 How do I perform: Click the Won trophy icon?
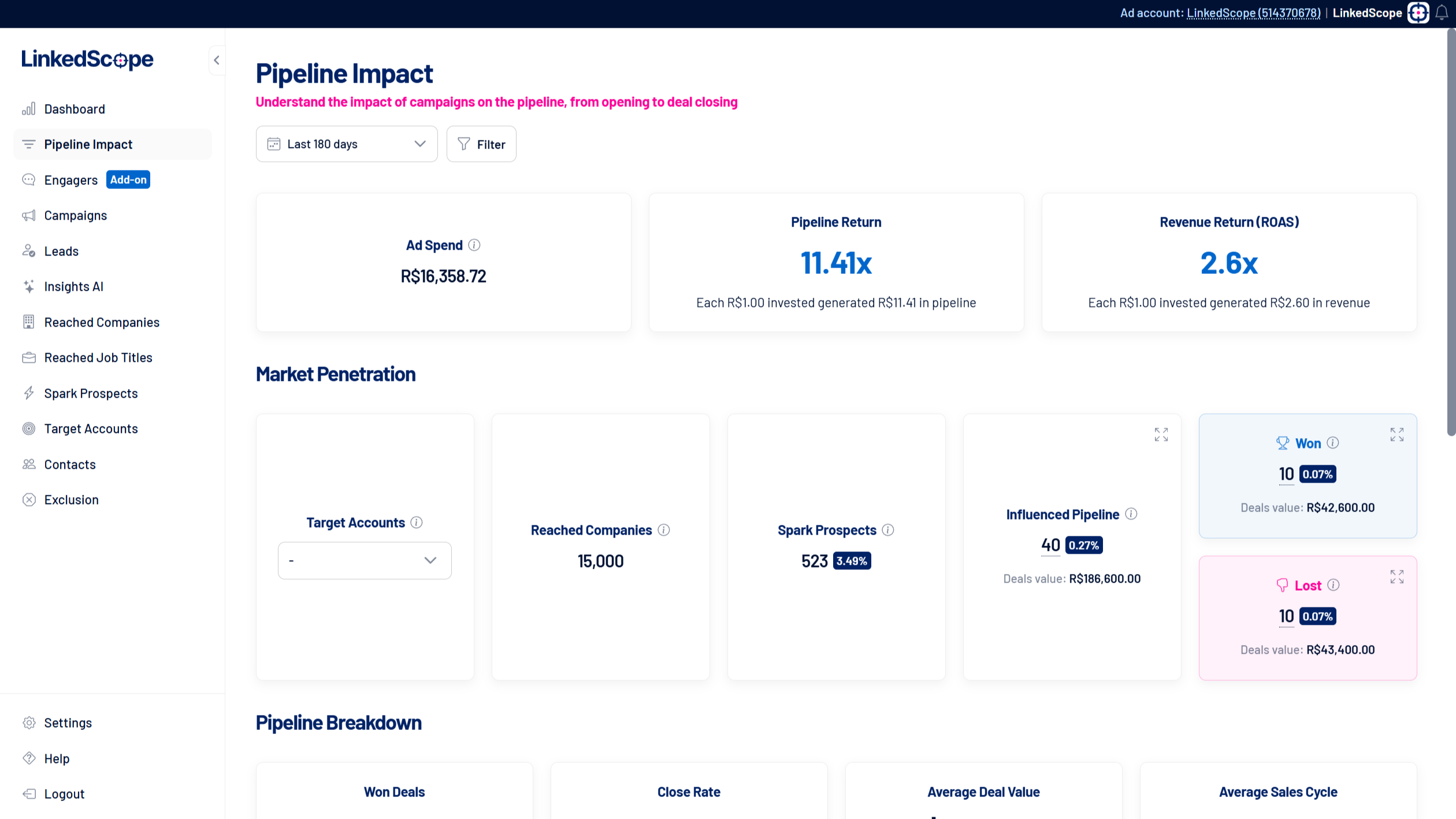tap(1283, 443)
